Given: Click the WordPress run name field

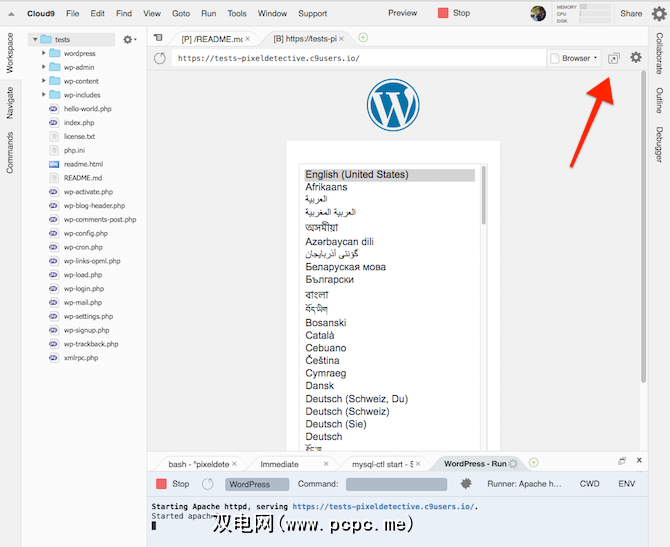Looking at the screenshot, I should tap(257, 484).
